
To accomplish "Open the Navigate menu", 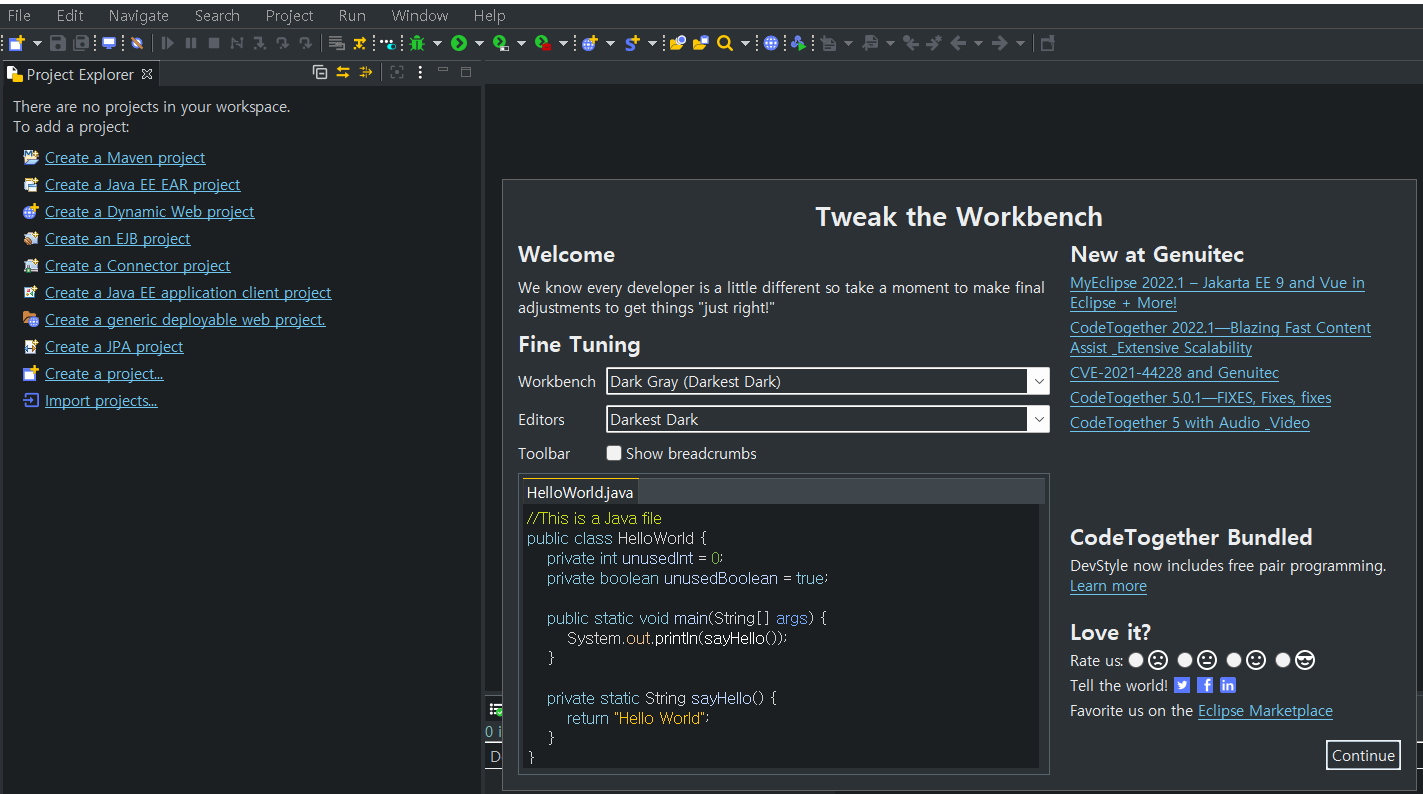I will click(139, 15).
